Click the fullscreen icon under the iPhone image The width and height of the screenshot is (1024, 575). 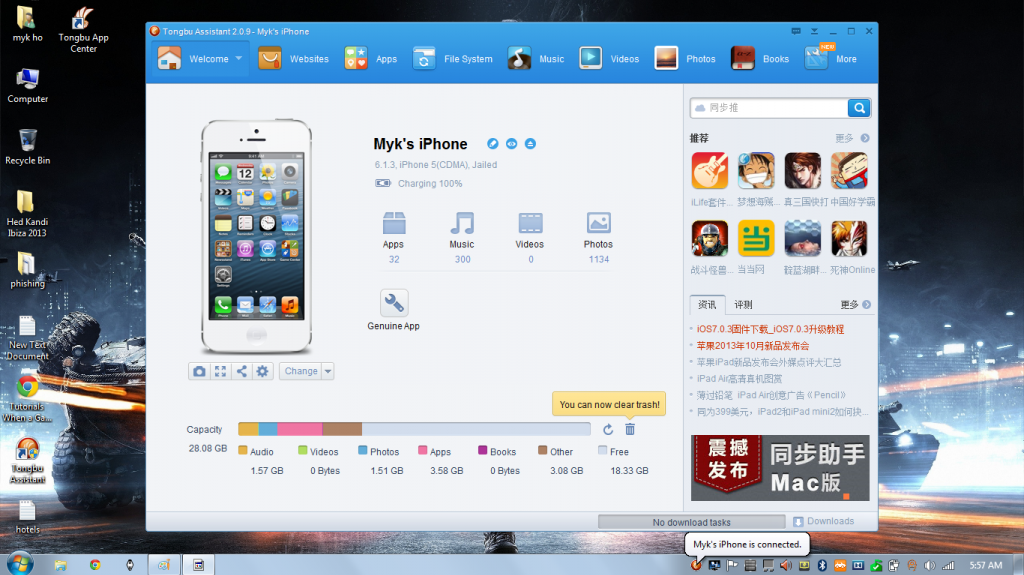(220, 371)
